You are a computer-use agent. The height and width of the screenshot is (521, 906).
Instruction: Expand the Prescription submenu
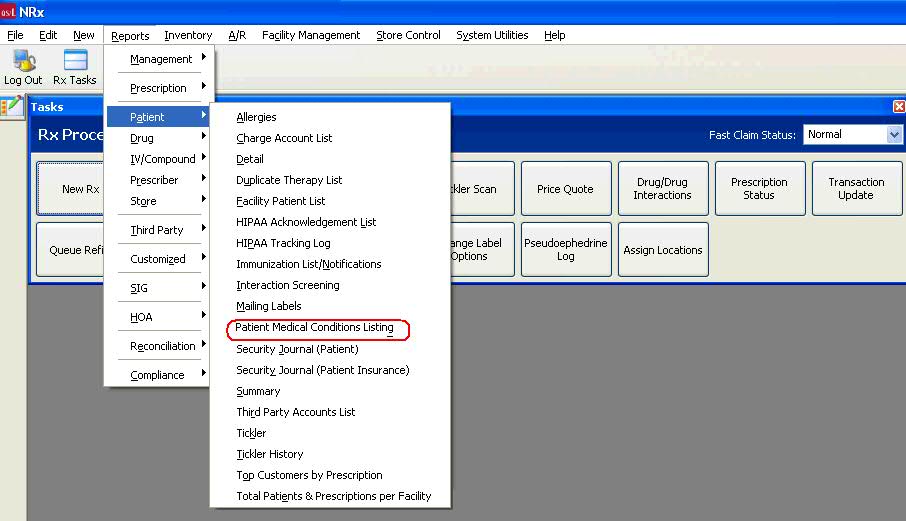(159, 88)
